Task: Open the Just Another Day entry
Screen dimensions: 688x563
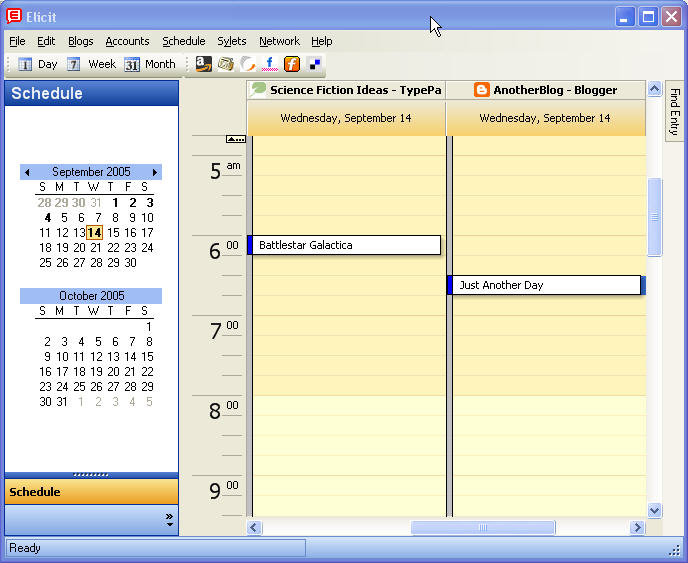Action: (x=544, y=285)
